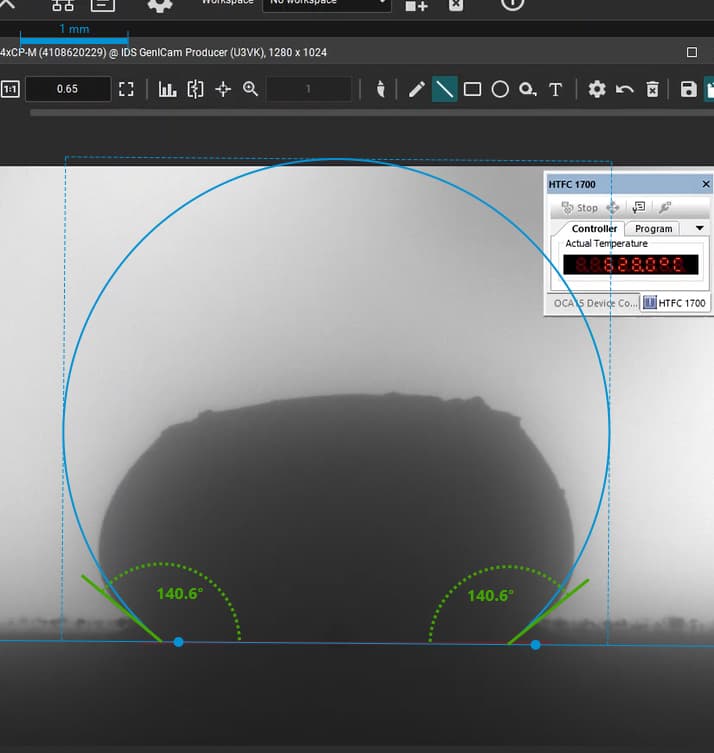Click the right baseline contact point dot
Screen dimensions: 714x753
click(535, 645)
